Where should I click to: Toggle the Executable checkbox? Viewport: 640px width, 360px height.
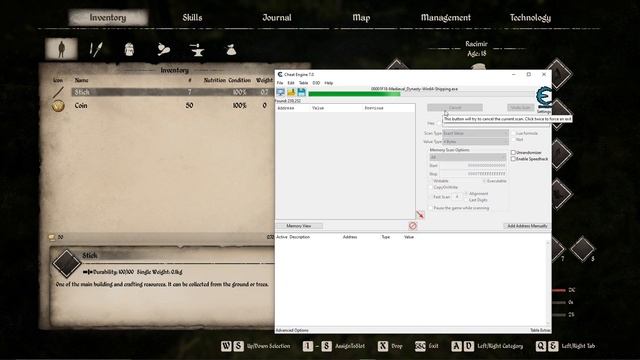tap(484, 181)
